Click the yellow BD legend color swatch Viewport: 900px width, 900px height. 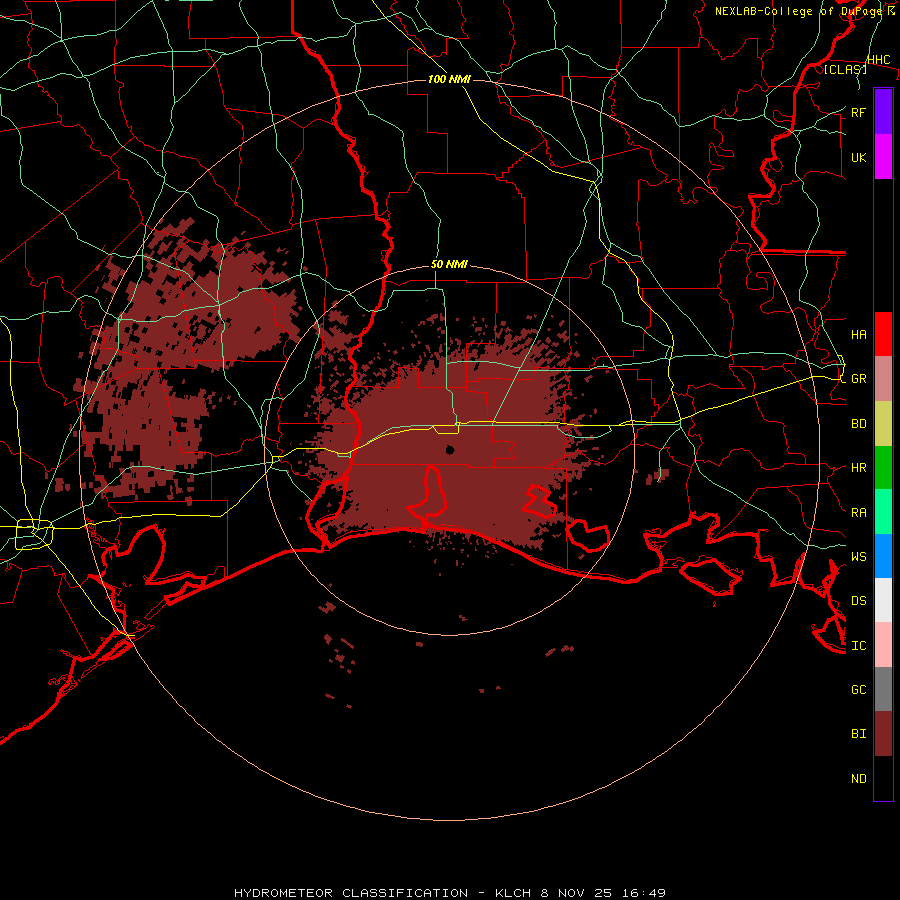[x=883, y=423]
